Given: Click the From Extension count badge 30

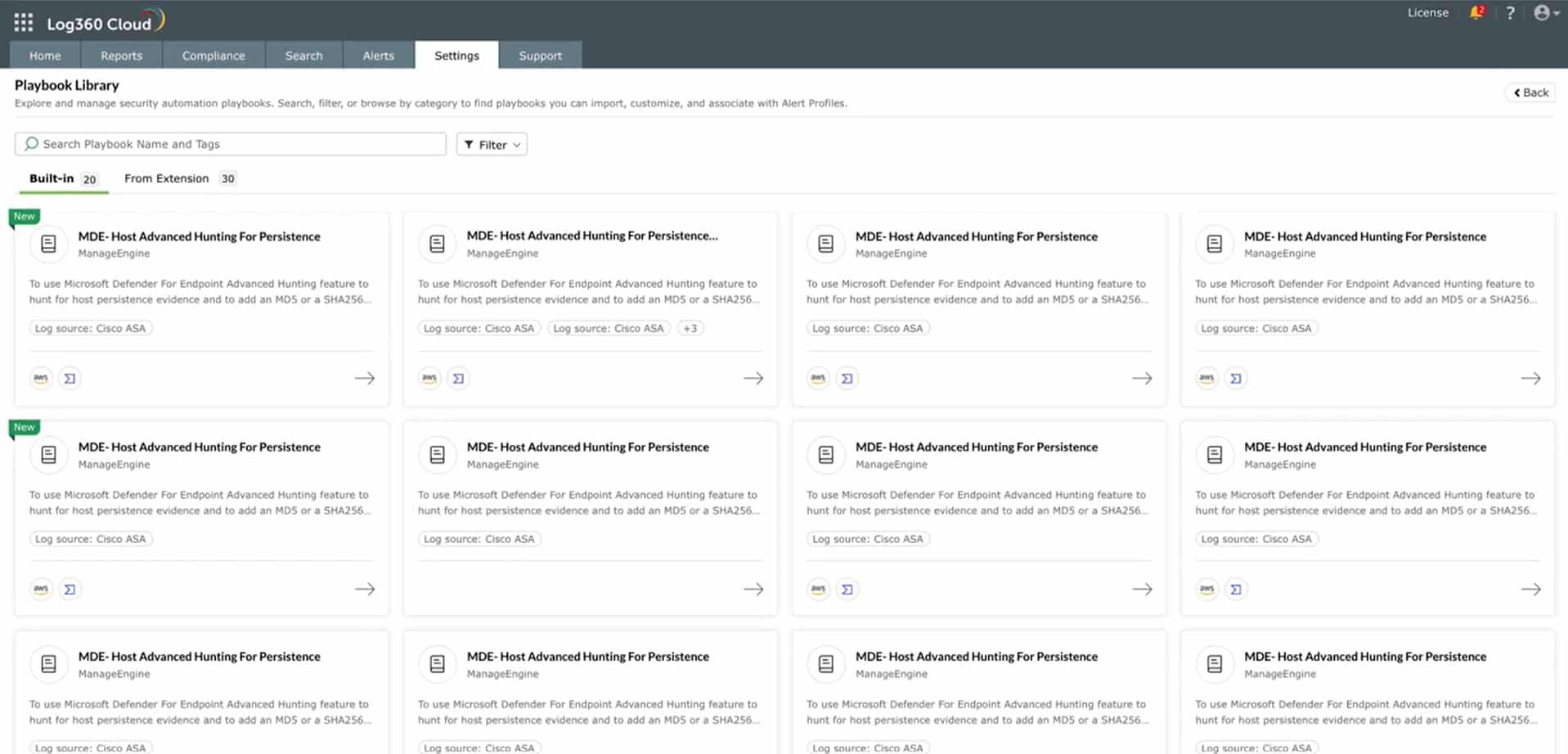Looking at the screenshot, I should pyautogui.click(x=227, y=178).
